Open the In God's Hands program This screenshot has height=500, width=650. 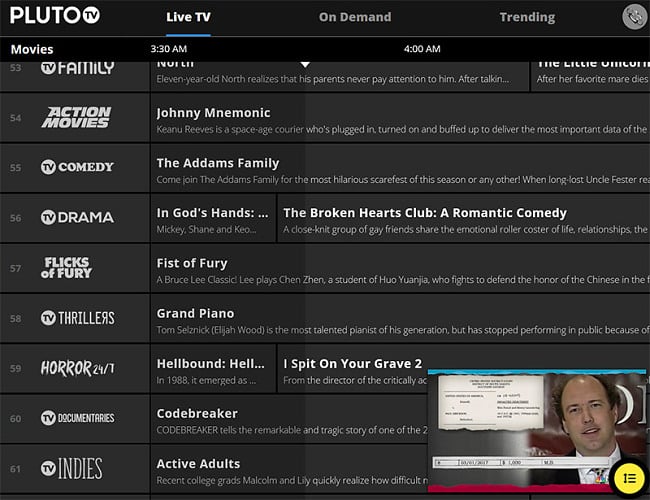[x=213, y=218]
